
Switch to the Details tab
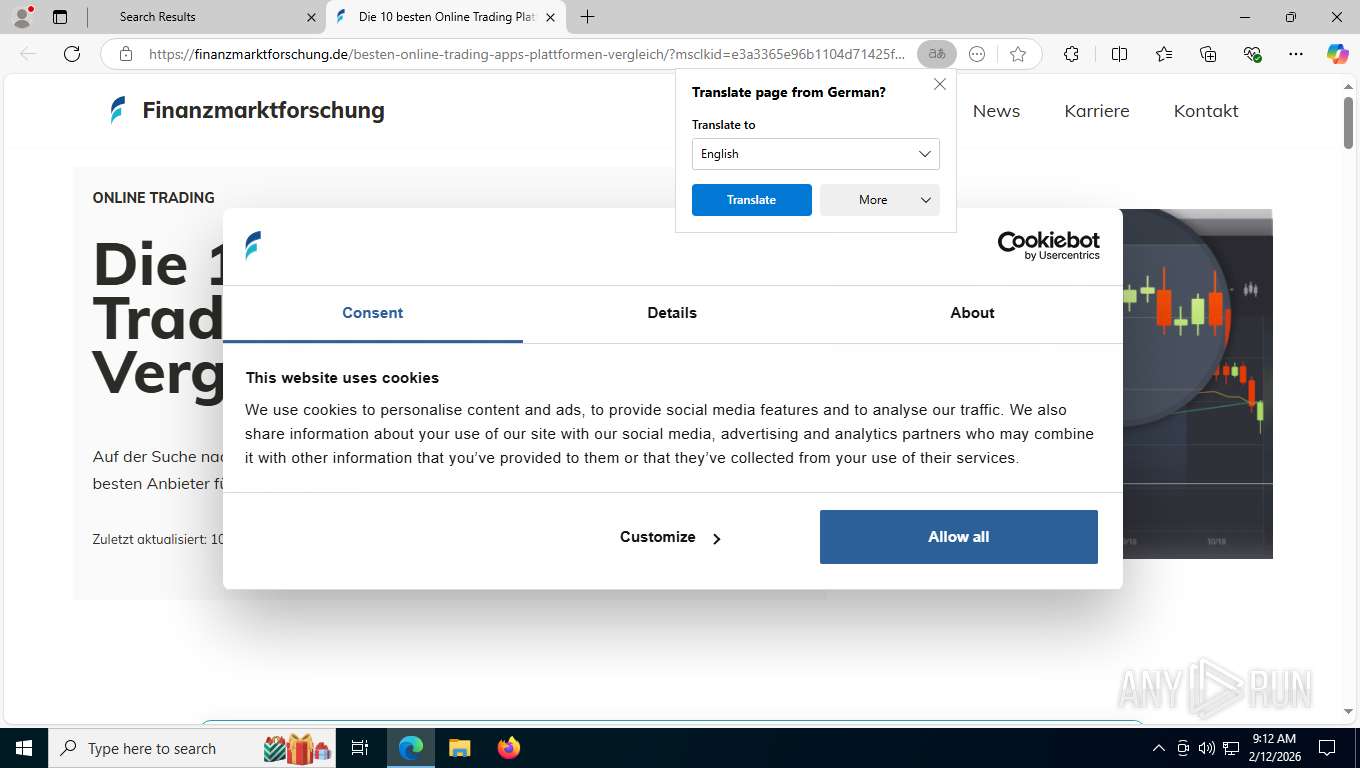pyautogui.click(x=672, y=313)
